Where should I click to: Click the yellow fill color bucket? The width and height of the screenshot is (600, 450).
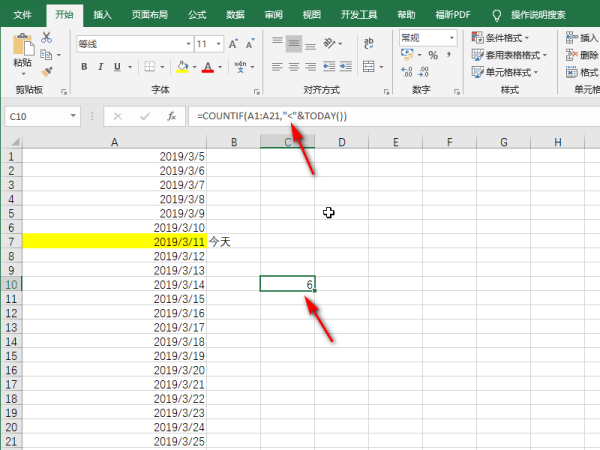[181, 67]
